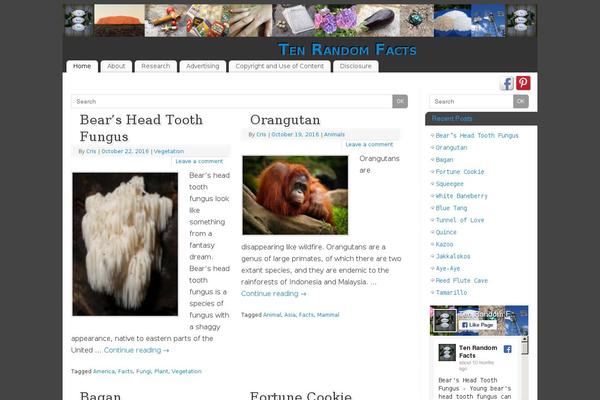Click the sidebar Search field
The height and width of the screenshot is (400, 600).
tap(471, 101)
